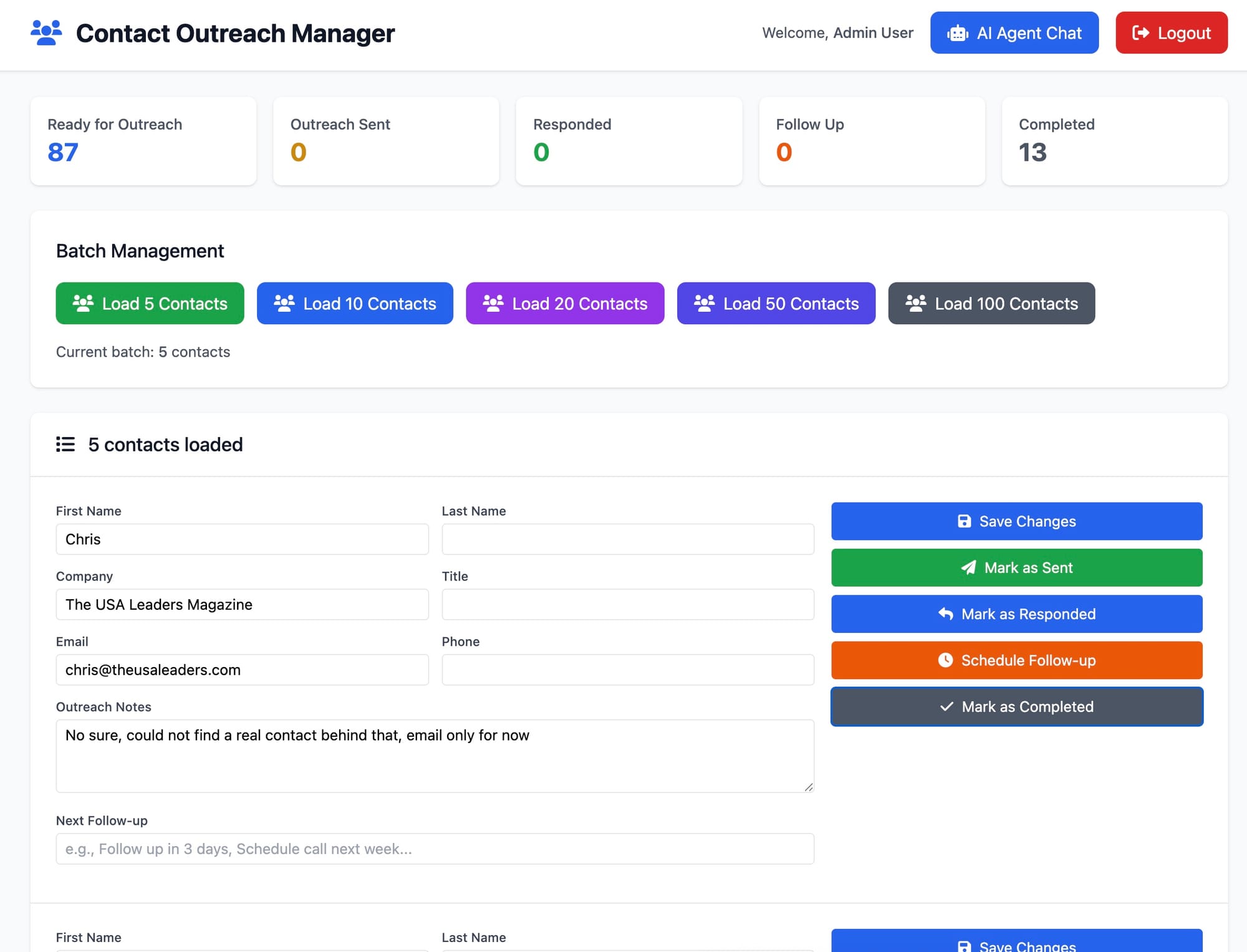Viewport: 1247px width, 952px height.
Task: Click the checkmark icon on Mark as Completed
Action: pyautogui.click(x=946, y=706)
